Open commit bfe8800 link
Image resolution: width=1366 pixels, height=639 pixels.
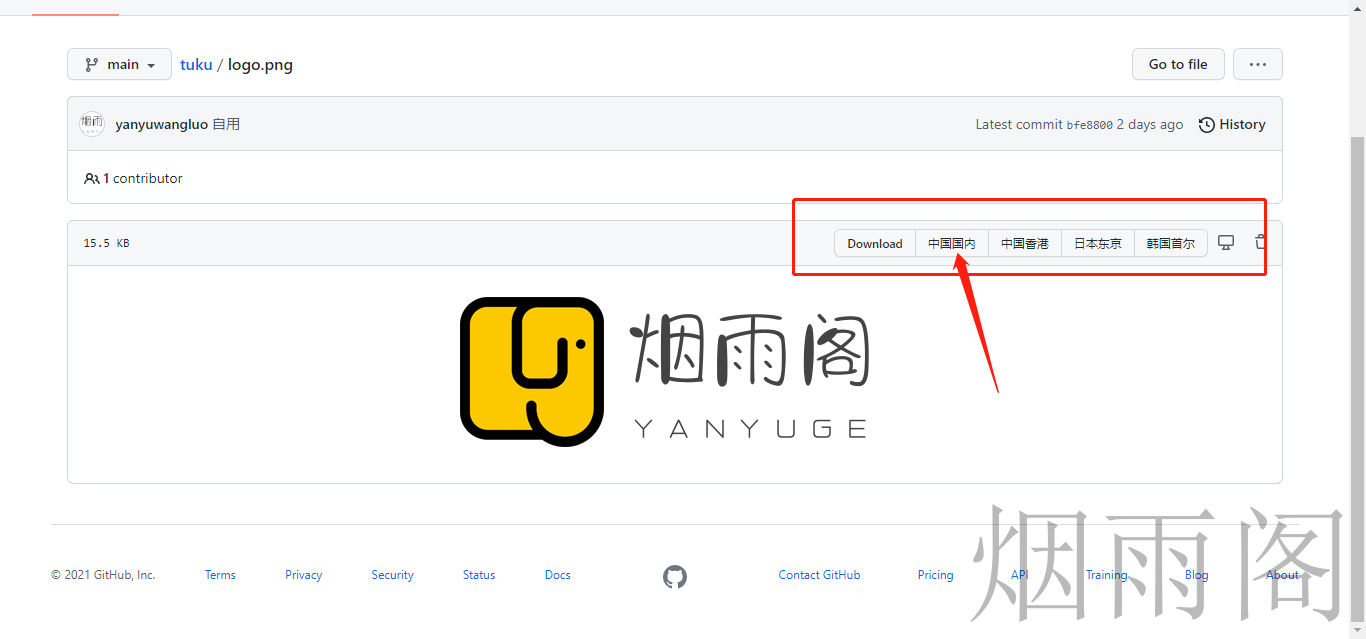tap(1089, 125)
